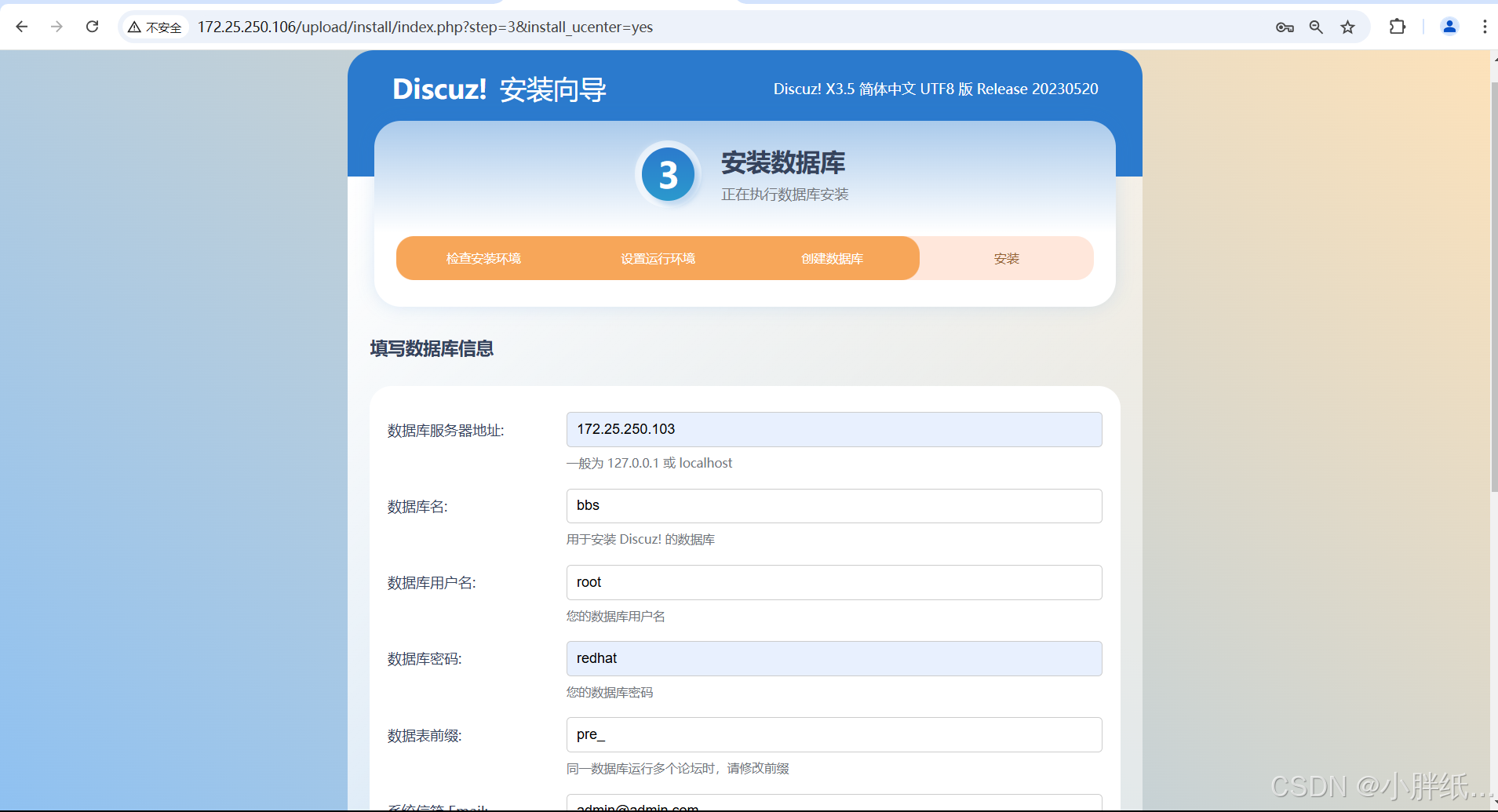Edit the database password field redhat
This screenshot has height=812, width=1498.
[x=834, y=658]
